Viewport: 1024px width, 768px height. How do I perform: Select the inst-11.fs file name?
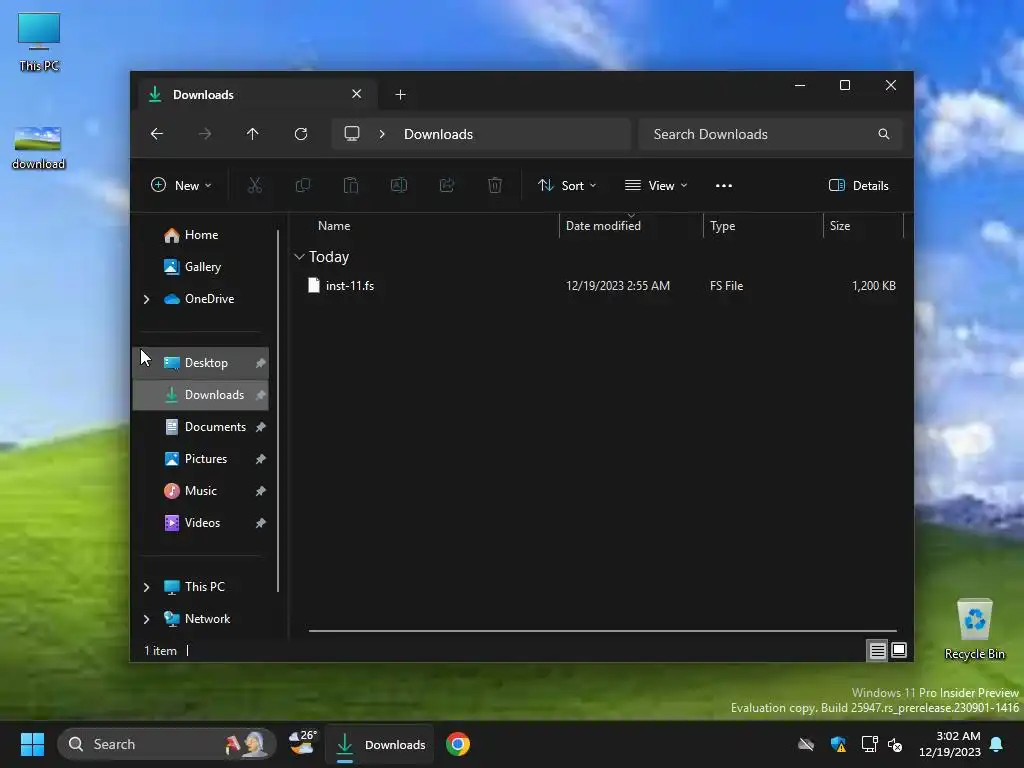(x=350, y=285)
